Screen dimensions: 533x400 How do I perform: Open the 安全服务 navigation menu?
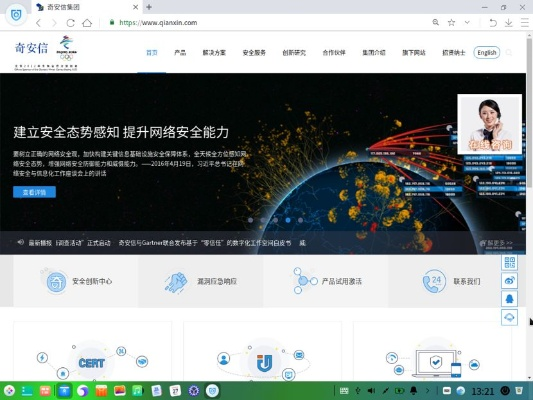(254, 53)
